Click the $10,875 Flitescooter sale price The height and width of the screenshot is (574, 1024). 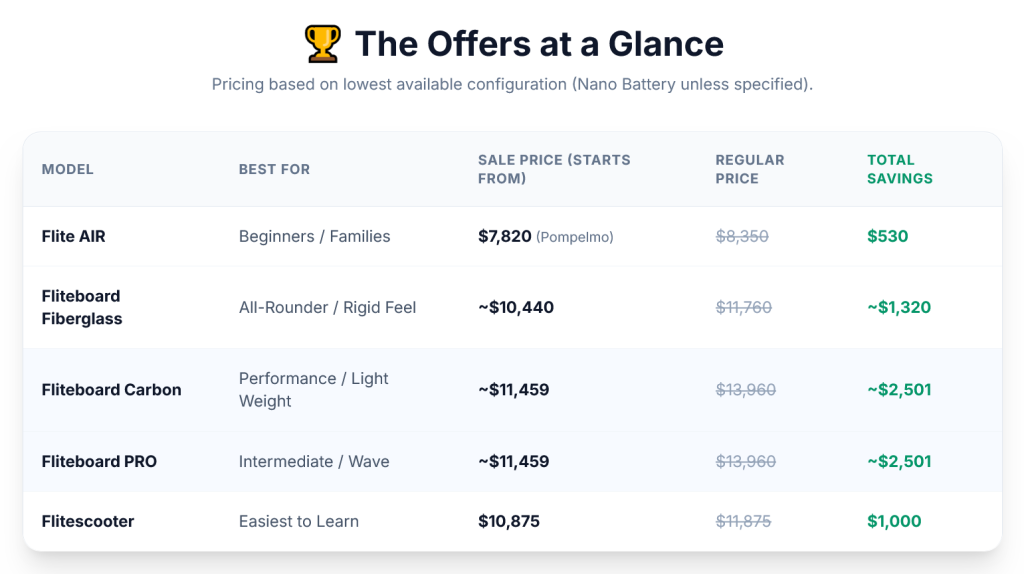(509, 521)
